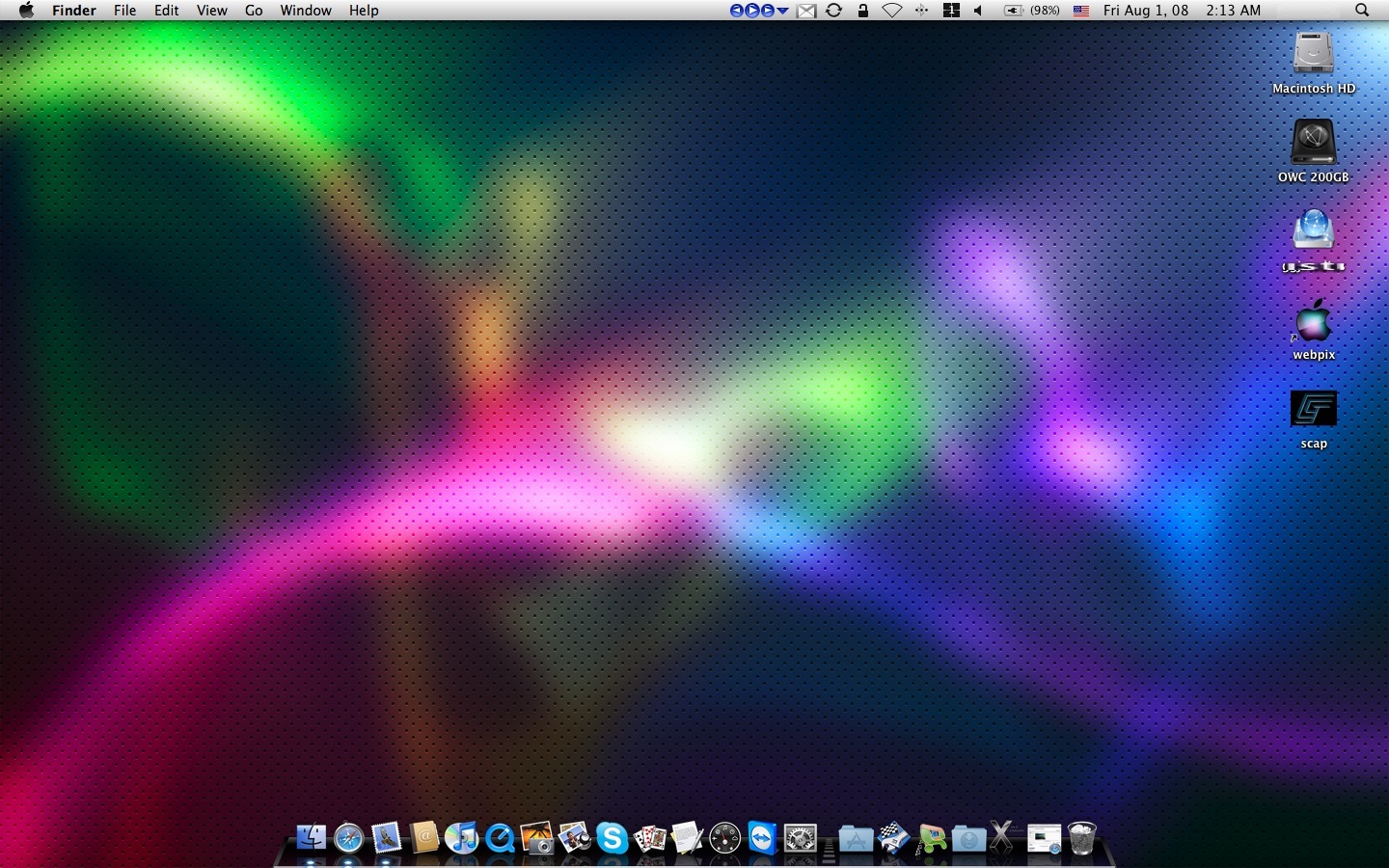Viewport: 1389px width, 868px height.
Task: Launch the checkered flag app in Dock
Action: (x=893, y=838)
